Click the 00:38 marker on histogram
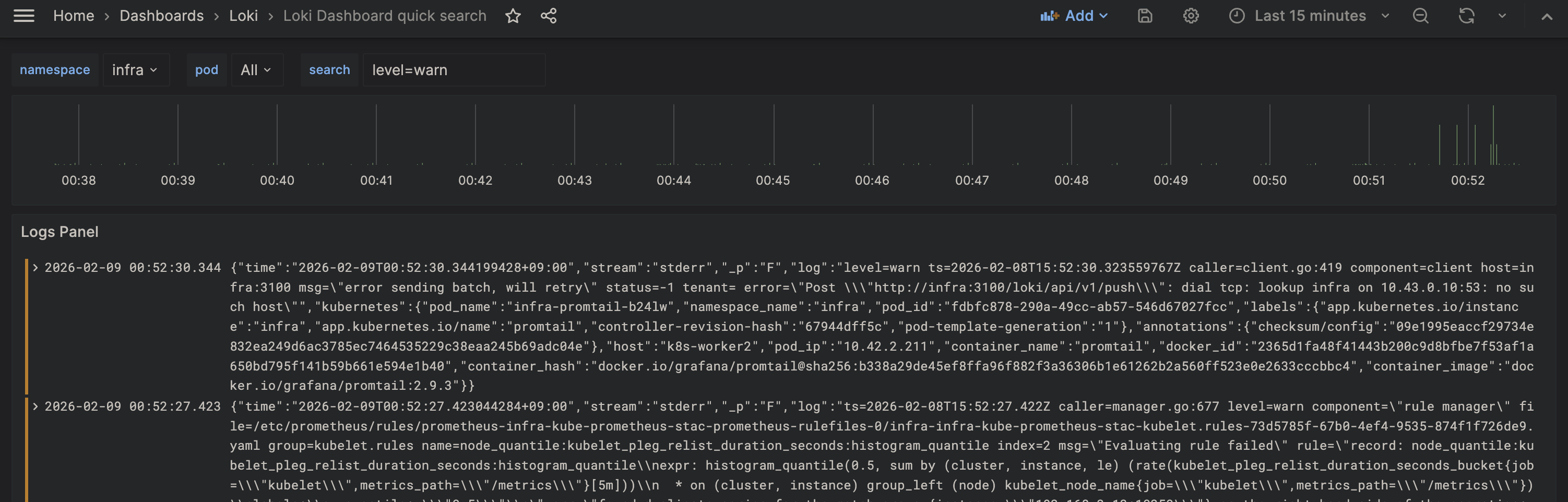This screenshot has height=502, width=1568. 78,134
